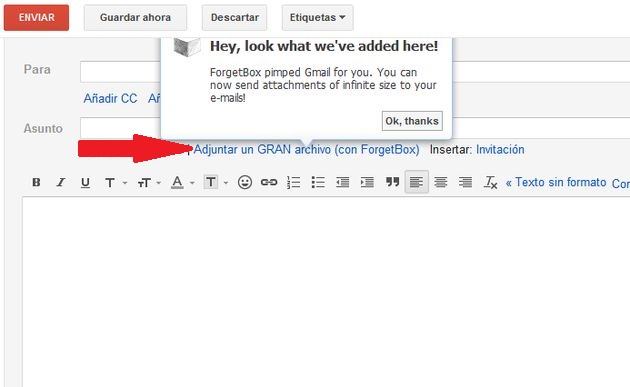Click the Añadir CC link

point(110,98)
